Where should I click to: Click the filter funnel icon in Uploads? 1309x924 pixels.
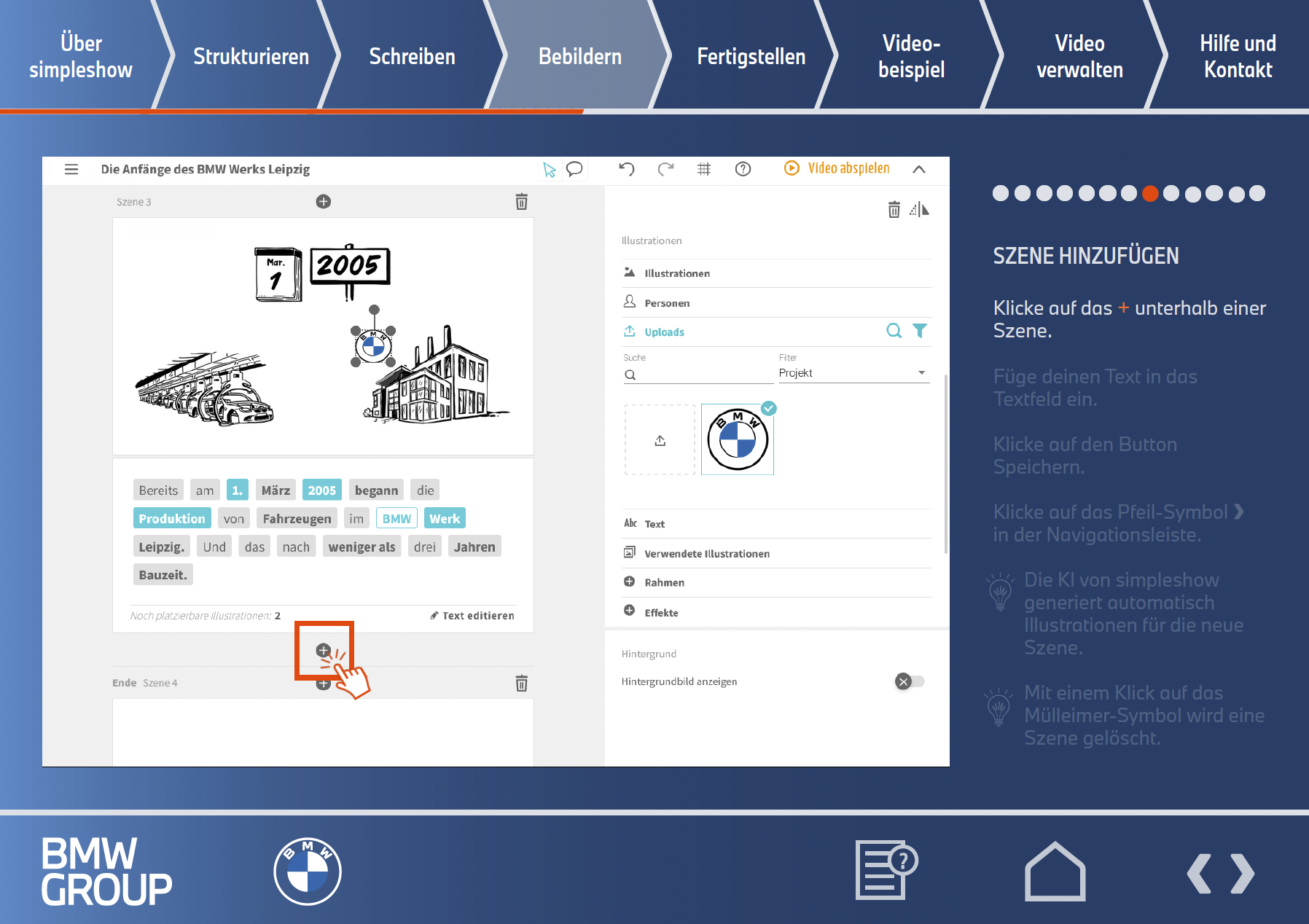tap(920, 331)
